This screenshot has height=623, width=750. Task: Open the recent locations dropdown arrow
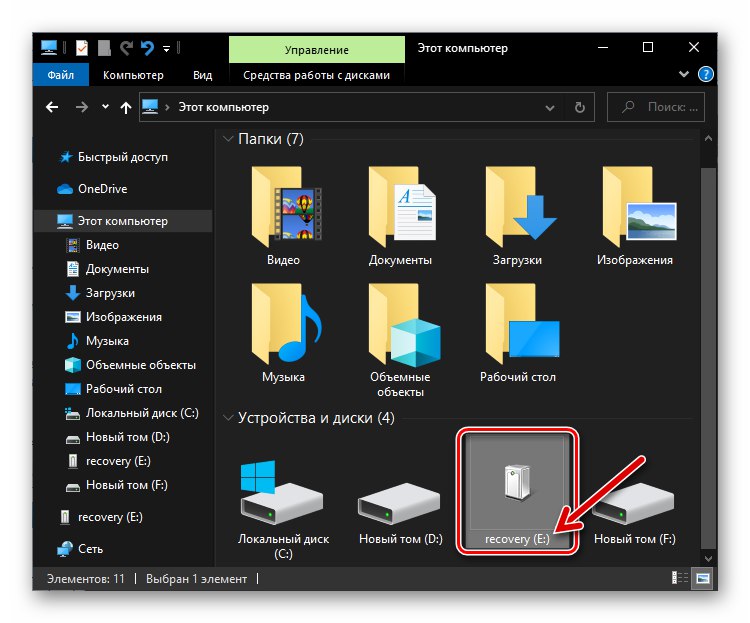[105, 107]
